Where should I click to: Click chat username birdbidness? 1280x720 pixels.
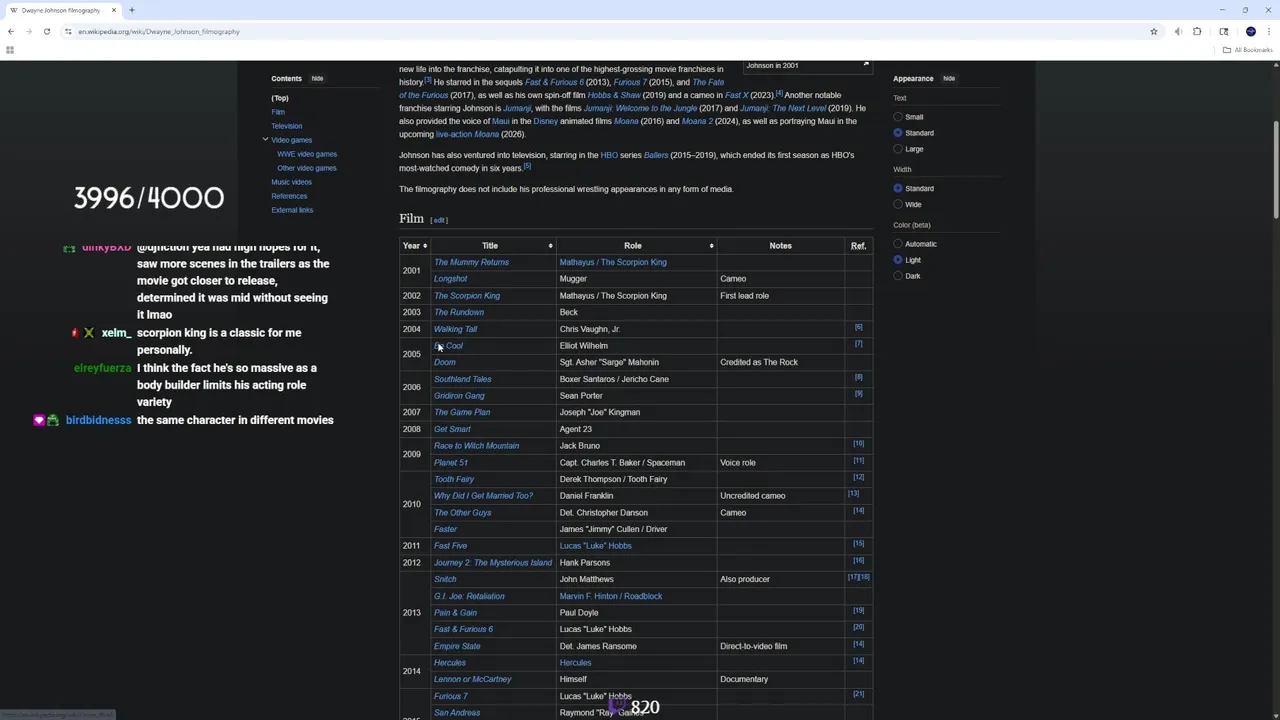[98, 420]
